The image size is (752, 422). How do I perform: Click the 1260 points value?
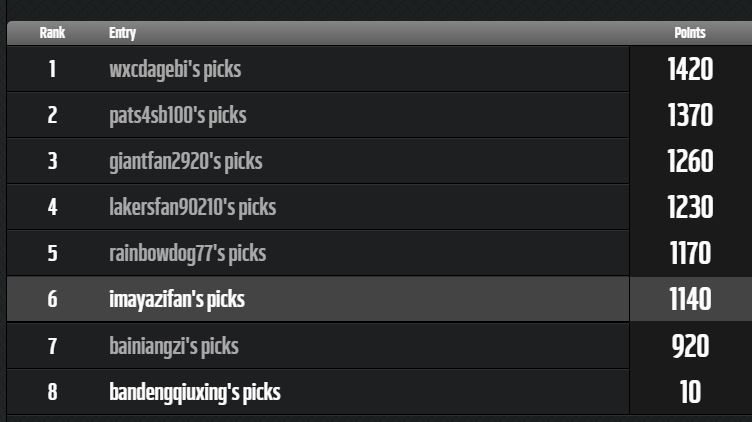click(690, 162)
